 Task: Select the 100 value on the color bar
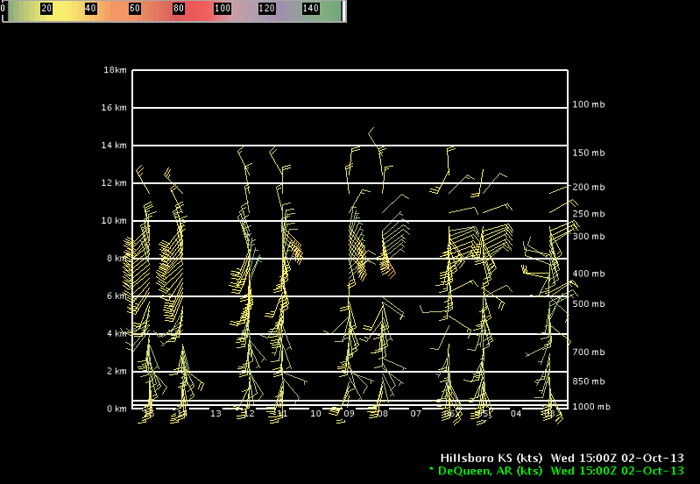[224, 8]
